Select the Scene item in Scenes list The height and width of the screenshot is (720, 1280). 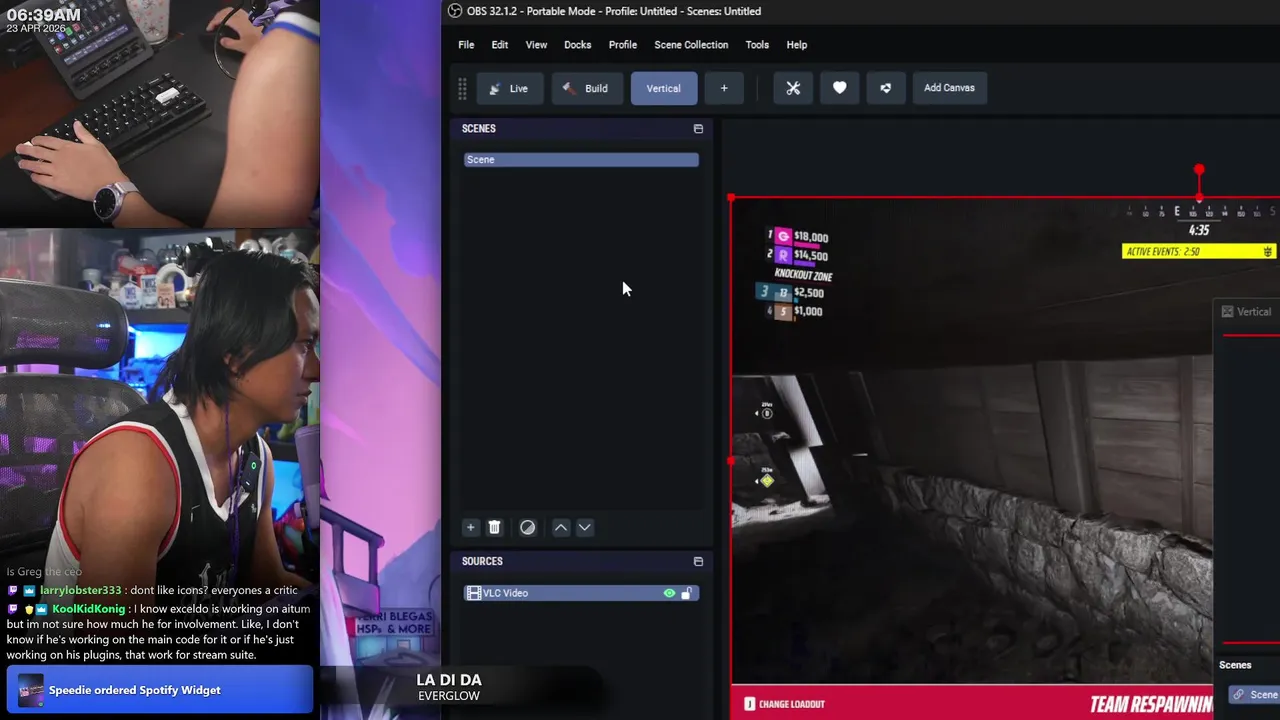click(581, 160)
